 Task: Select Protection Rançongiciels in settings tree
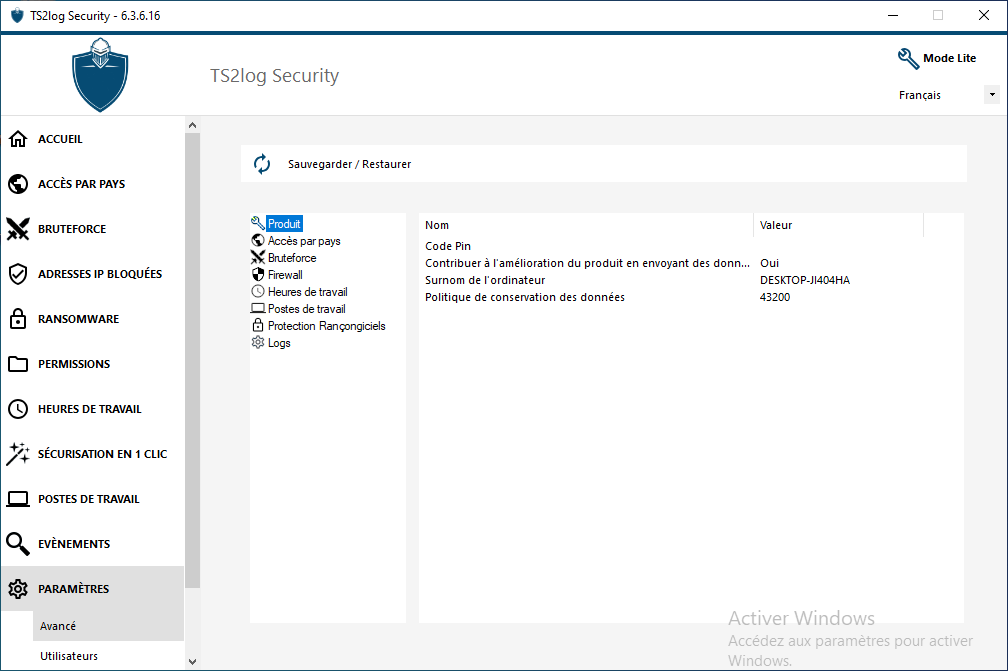(327, 326)
